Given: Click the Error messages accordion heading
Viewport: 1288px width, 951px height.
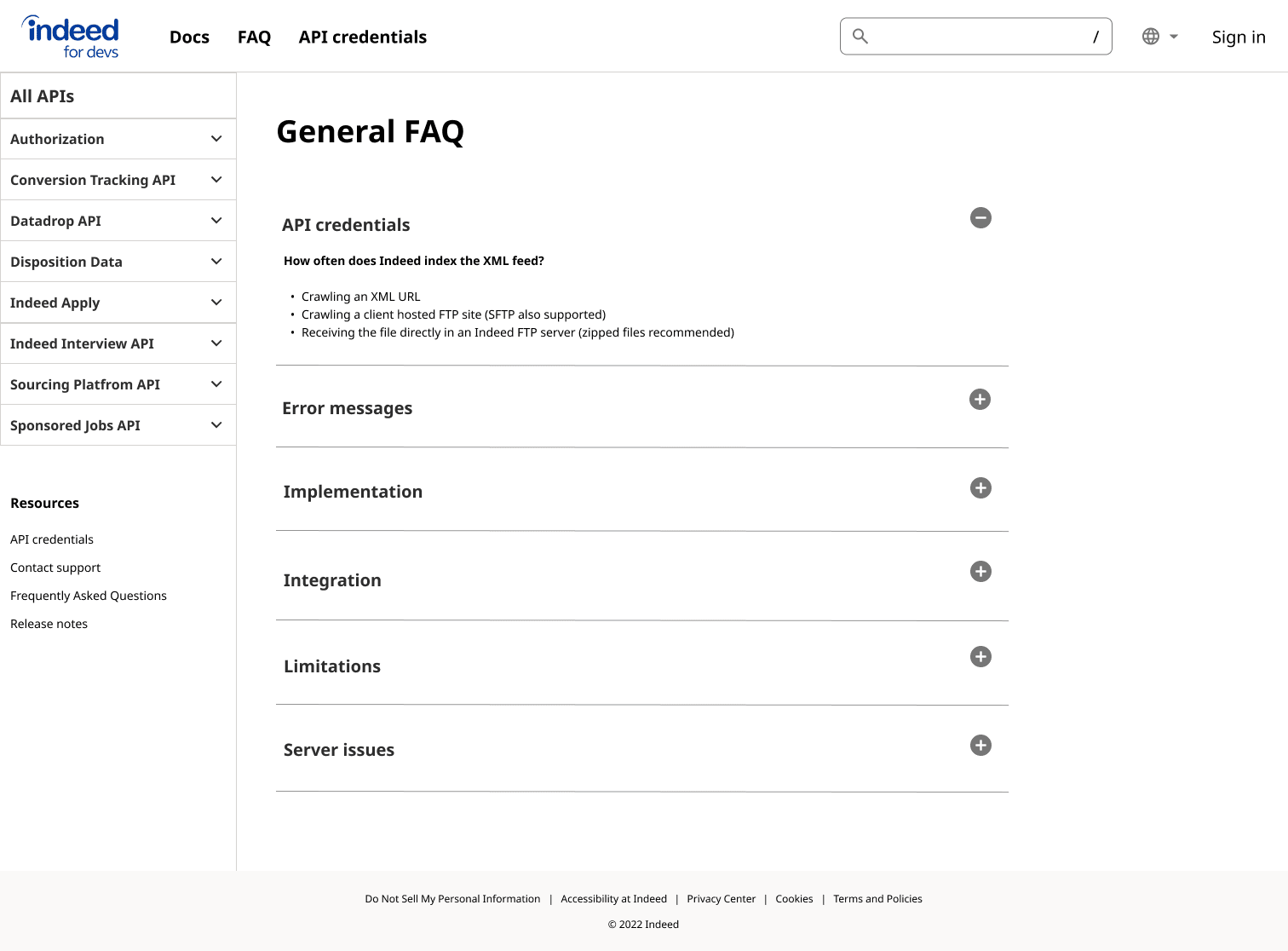Looking at the screenshot, I should [x=347, y=408].
